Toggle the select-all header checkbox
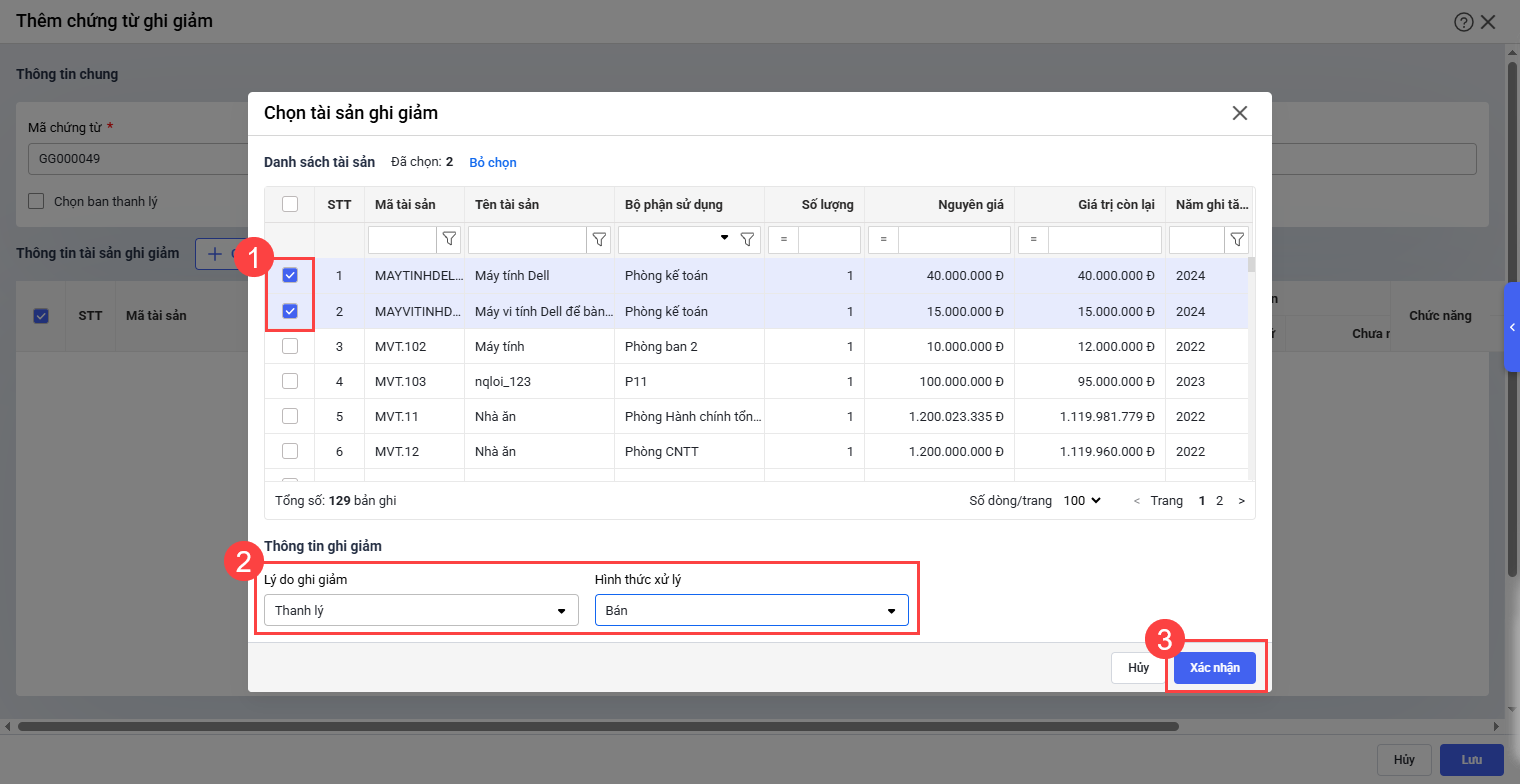Screen dimensions: 1520x784 [x=290, y=204]
